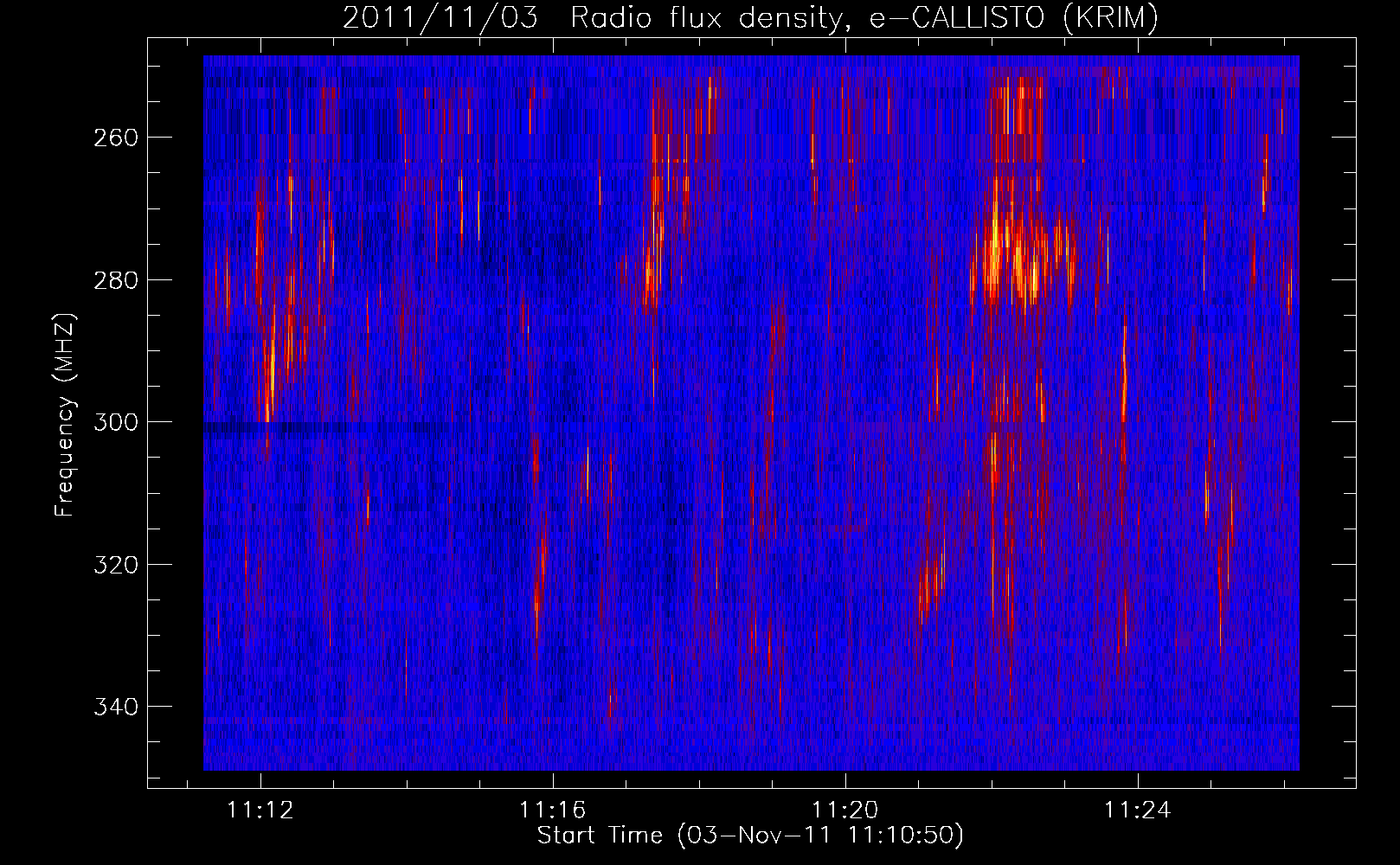
Task: Click the 340 frequency tick label
Action: pos(116,707)
